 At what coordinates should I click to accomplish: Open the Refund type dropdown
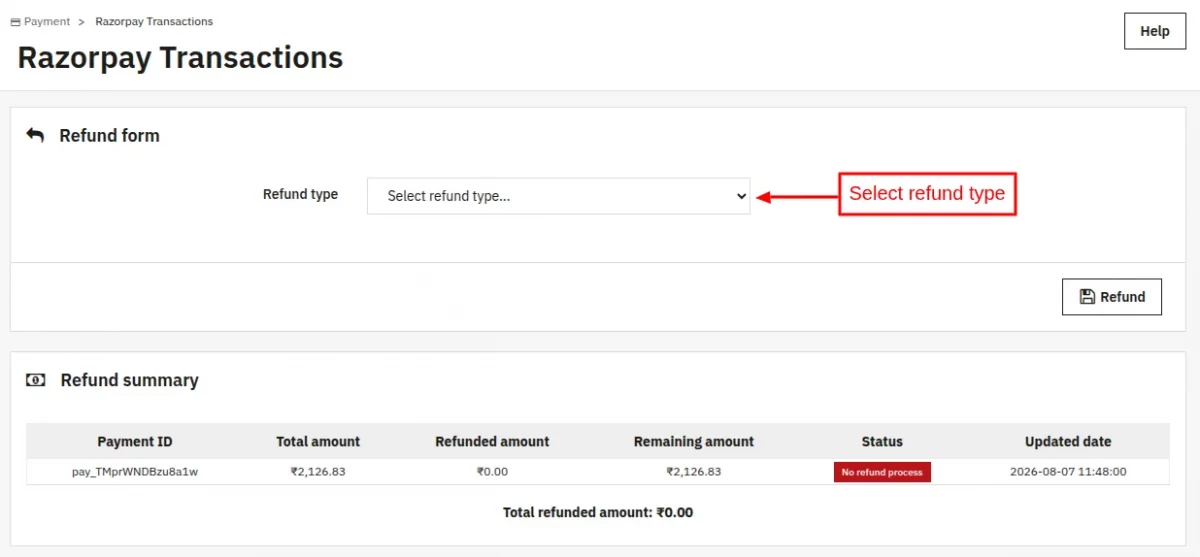pos(558,196)
